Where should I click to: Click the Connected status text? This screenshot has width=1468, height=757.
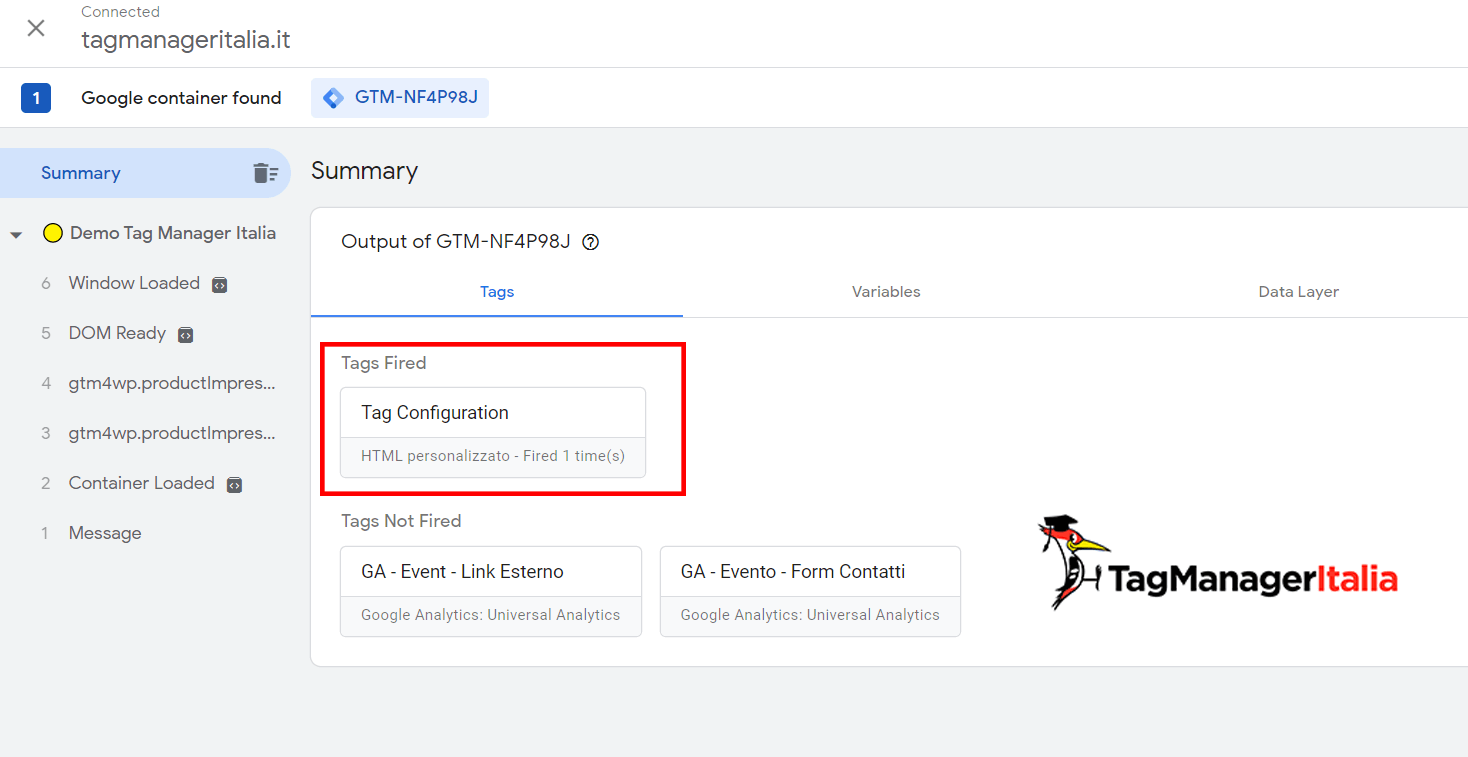120,12
